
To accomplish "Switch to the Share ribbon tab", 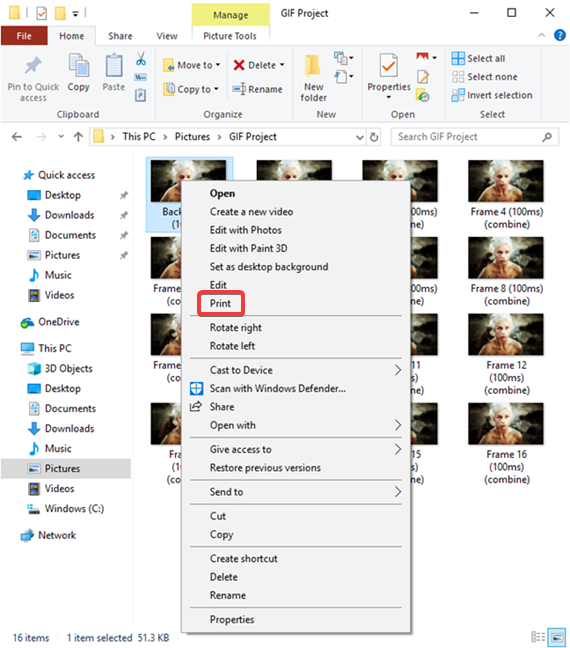I will (x=120, y=36).
